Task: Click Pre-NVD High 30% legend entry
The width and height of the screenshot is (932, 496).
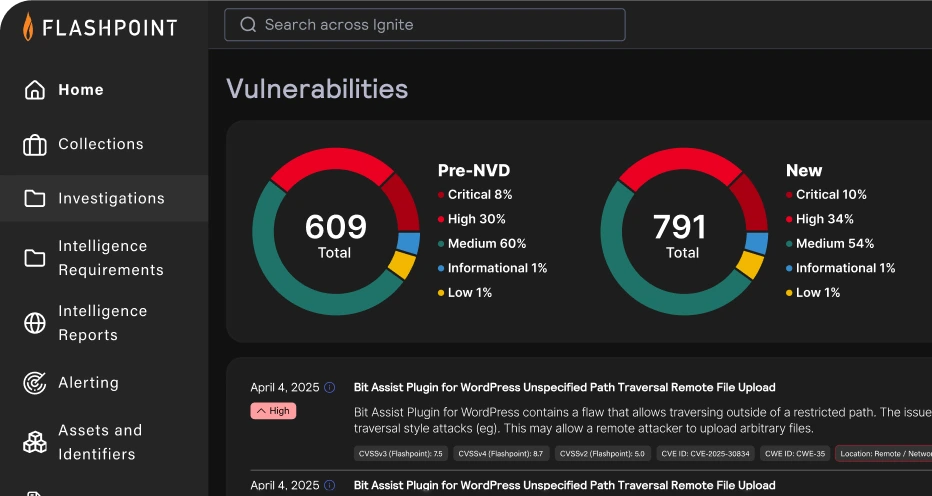Action: 471,219
